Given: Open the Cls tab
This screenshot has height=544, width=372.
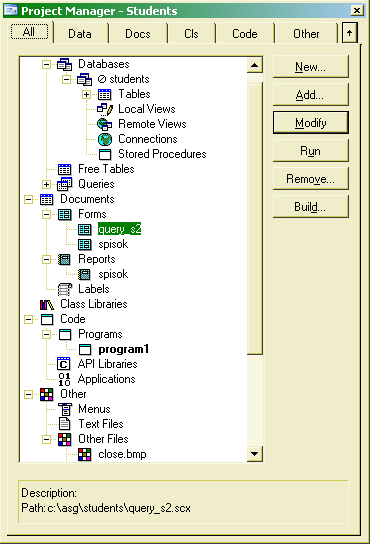Looking at the screenshot, I should (x=191, y=34).
